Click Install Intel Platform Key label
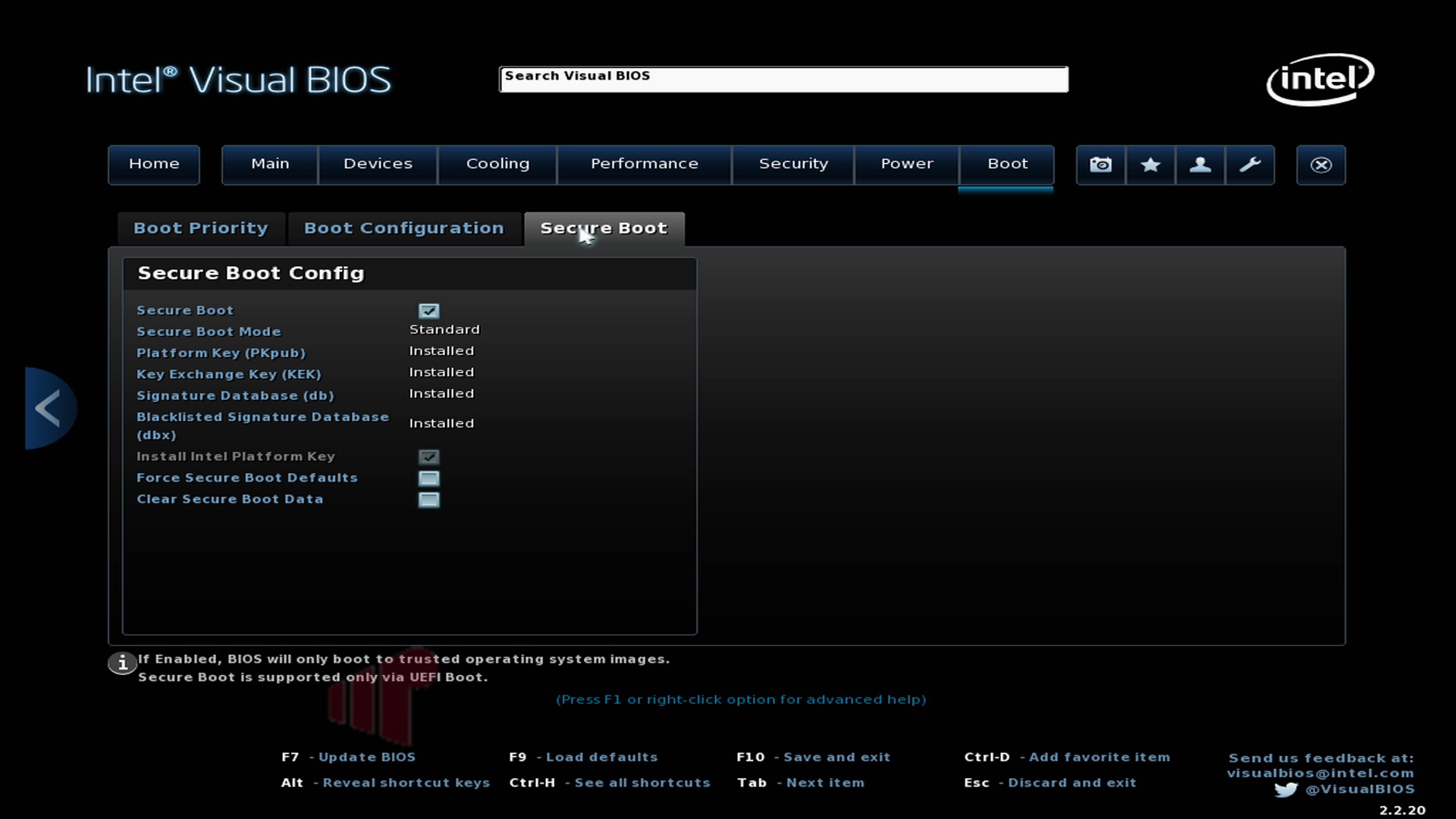Image resolution: width=1456 pixels, height=819 pixels. (235, 457)
